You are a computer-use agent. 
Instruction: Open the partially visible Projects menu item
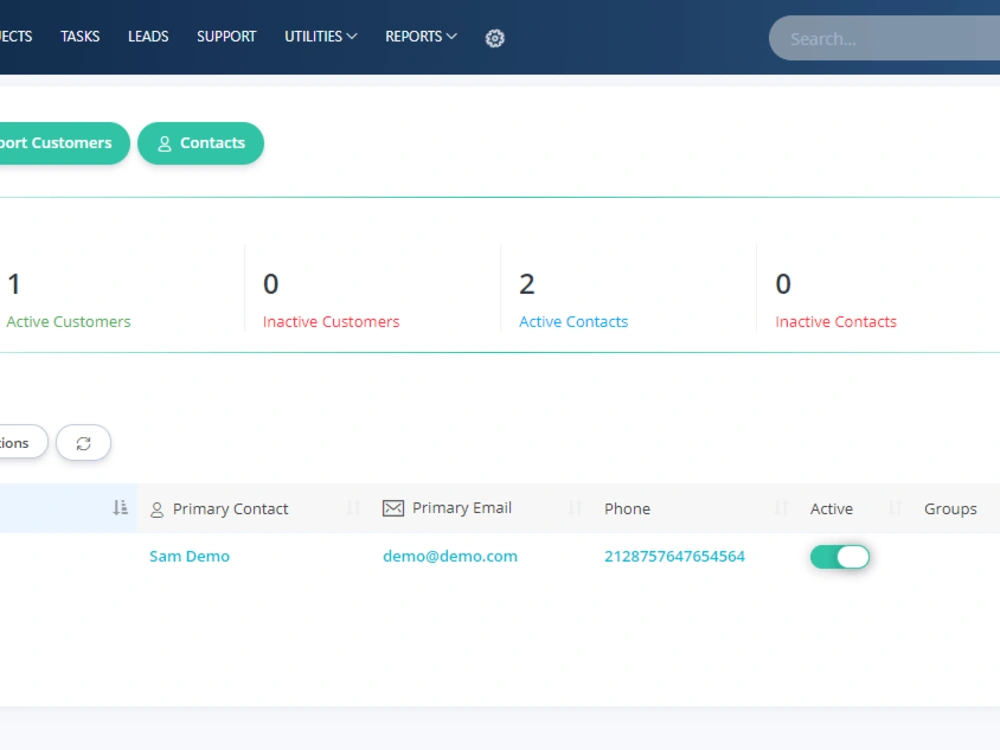(15, 36)
